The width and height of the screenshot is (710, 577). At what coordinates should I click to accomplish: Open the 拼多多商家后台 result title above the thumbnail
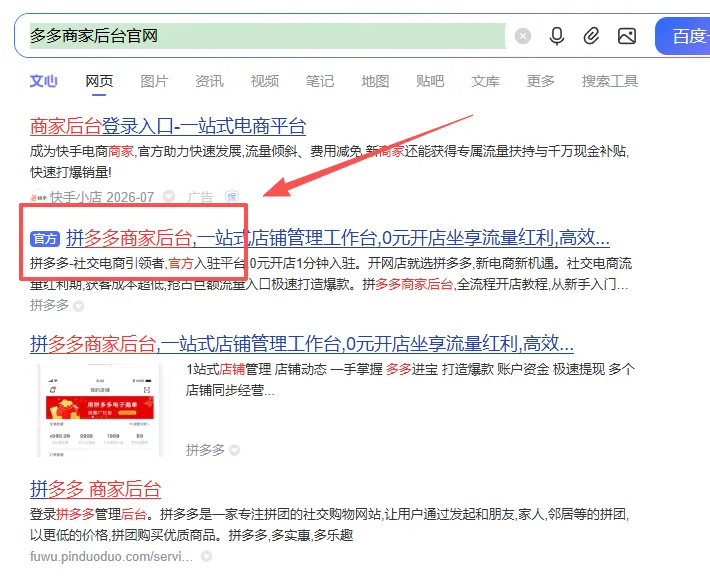click(x=302, y=344)
